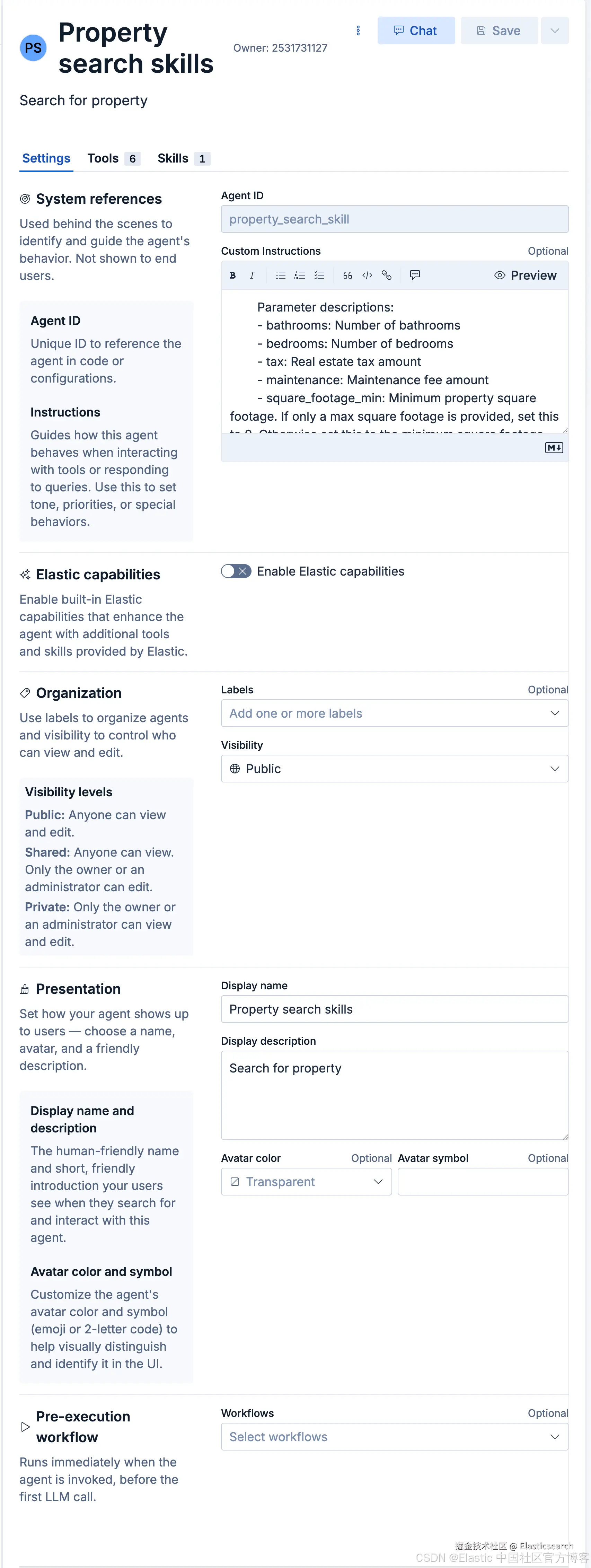Image resolution: width=591 pixels, height=1568 pixels.
Task: Click the Avatar symbol input field
Action: pyautogui.click(x=483, y=1182)
